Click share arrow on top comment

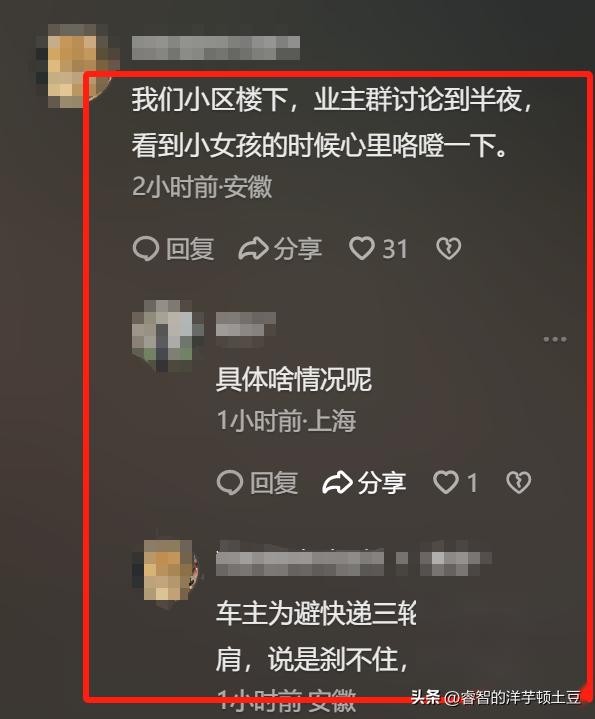coord(253,249)
